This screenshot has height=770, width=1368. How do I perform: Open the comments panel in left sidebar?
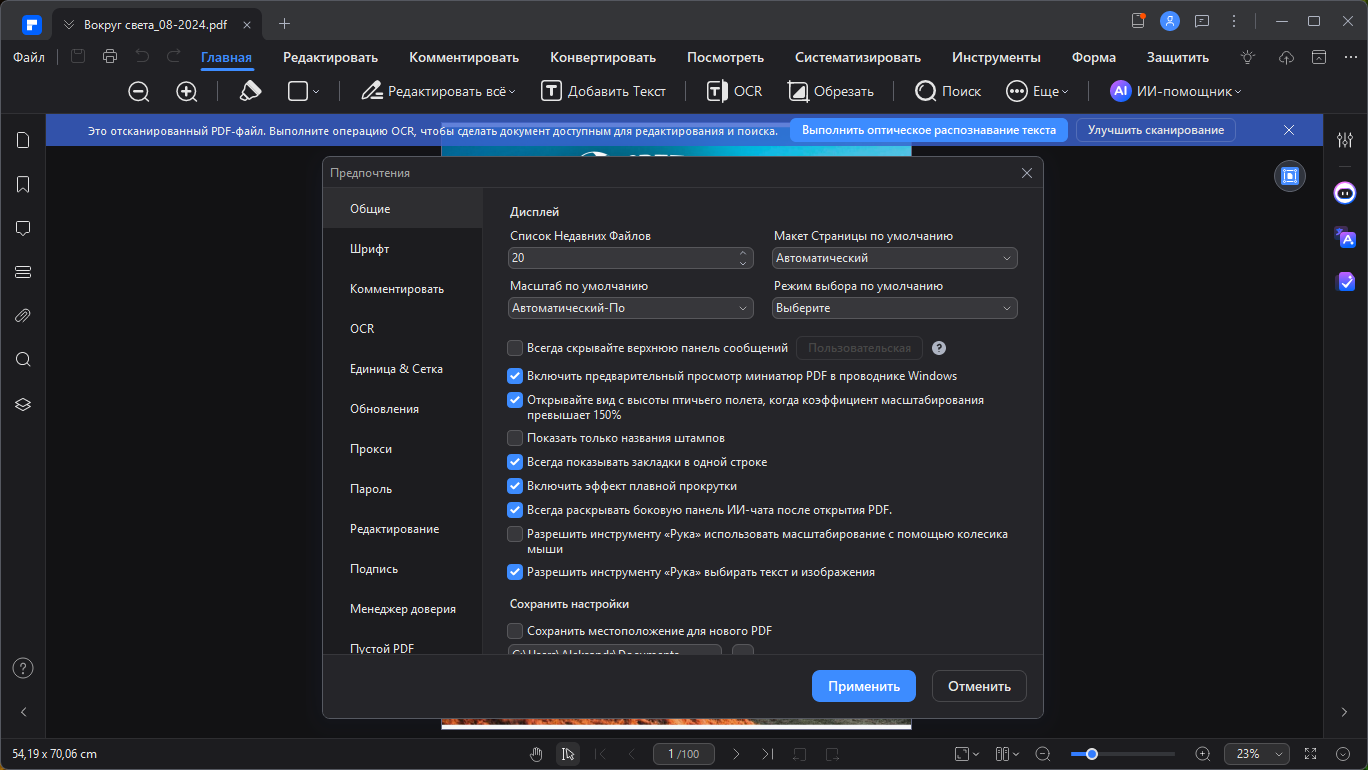click(x=23, y=228)
